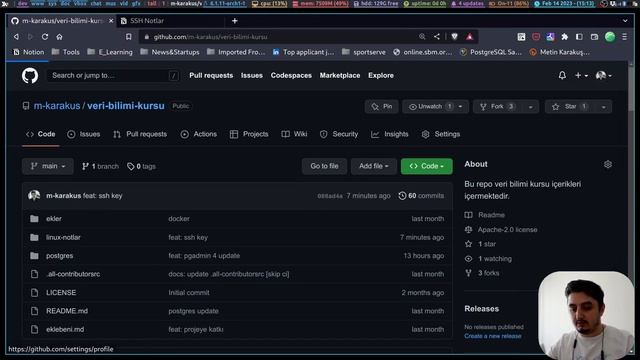Image resolution: width=640 pixels, height=360 pixels.
Task: View the 60 commits history
Action: pos(421,196)
